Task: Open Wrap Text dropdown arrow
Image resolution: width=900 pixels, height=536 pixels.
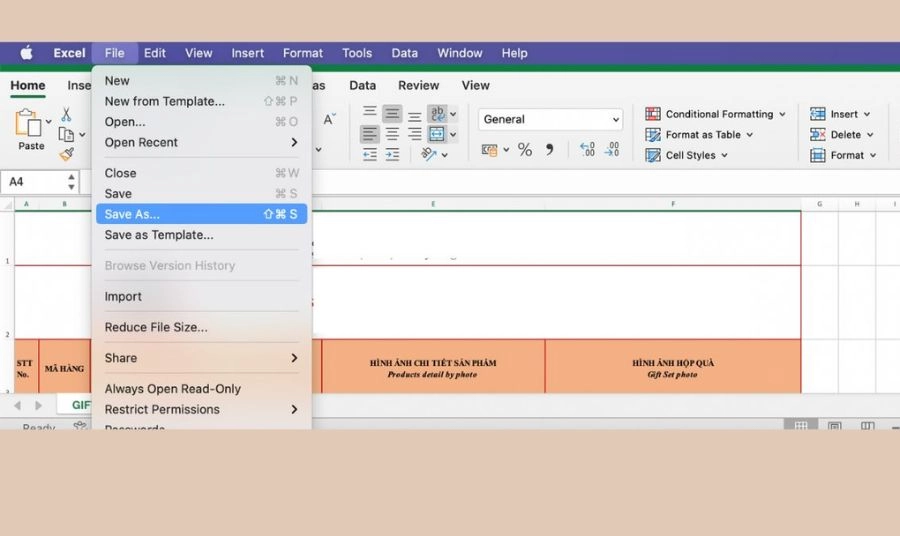Action: click(453, 114)
